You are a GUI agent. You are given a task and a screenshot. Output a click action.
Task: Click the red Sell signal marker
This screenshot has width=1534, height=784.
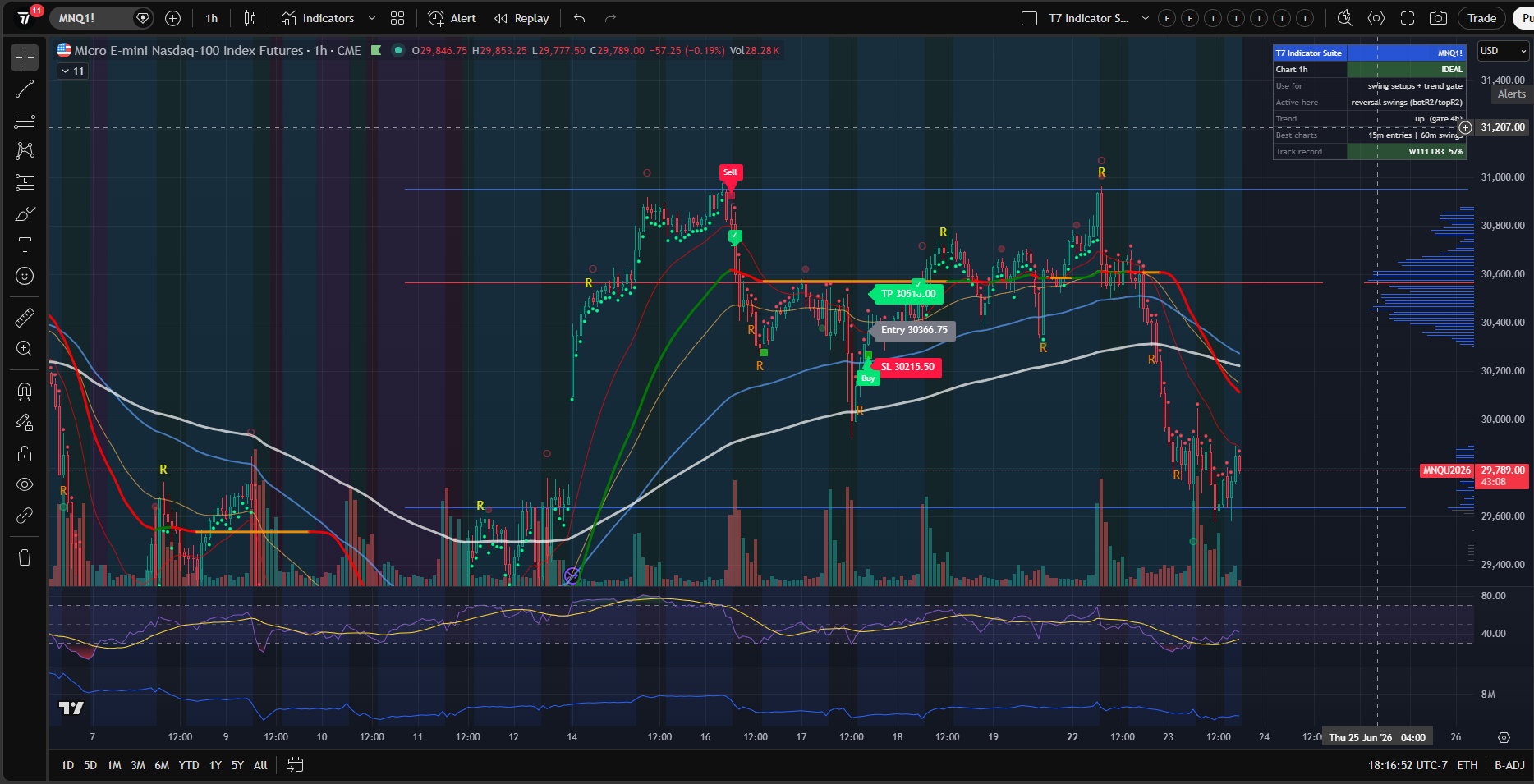point(730,172)
